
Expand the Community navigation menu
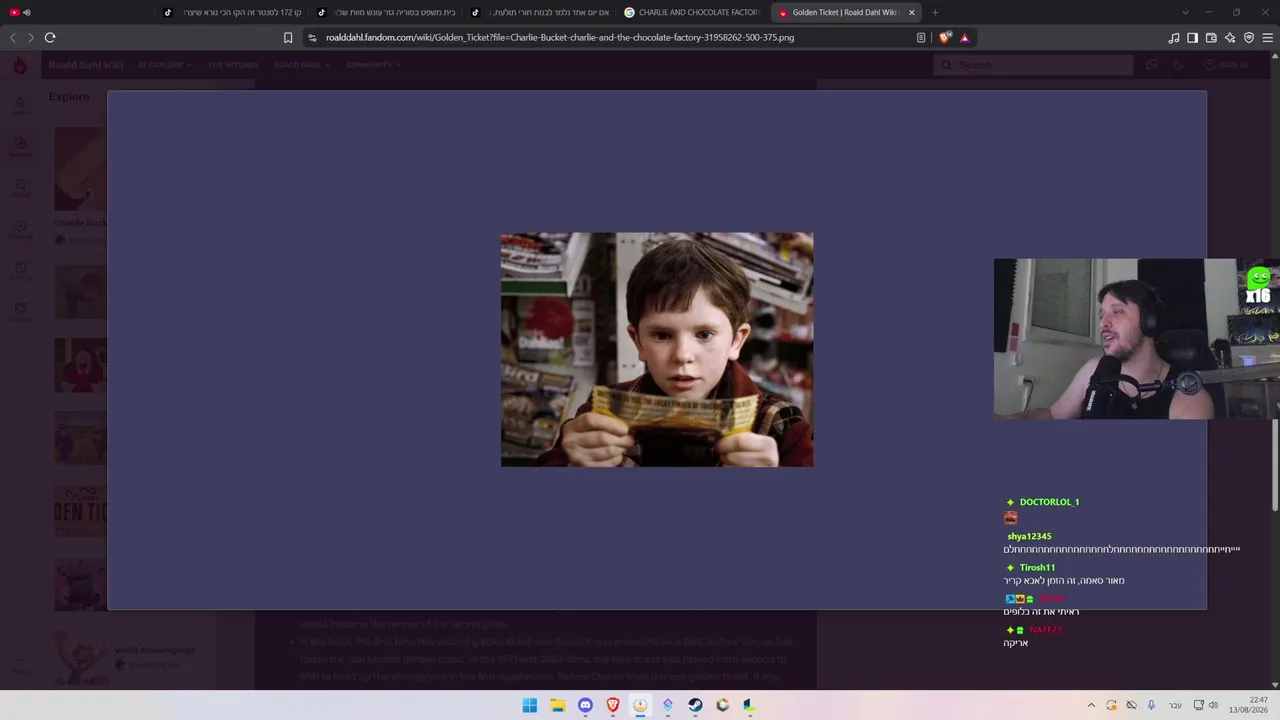tap(373, 65)
